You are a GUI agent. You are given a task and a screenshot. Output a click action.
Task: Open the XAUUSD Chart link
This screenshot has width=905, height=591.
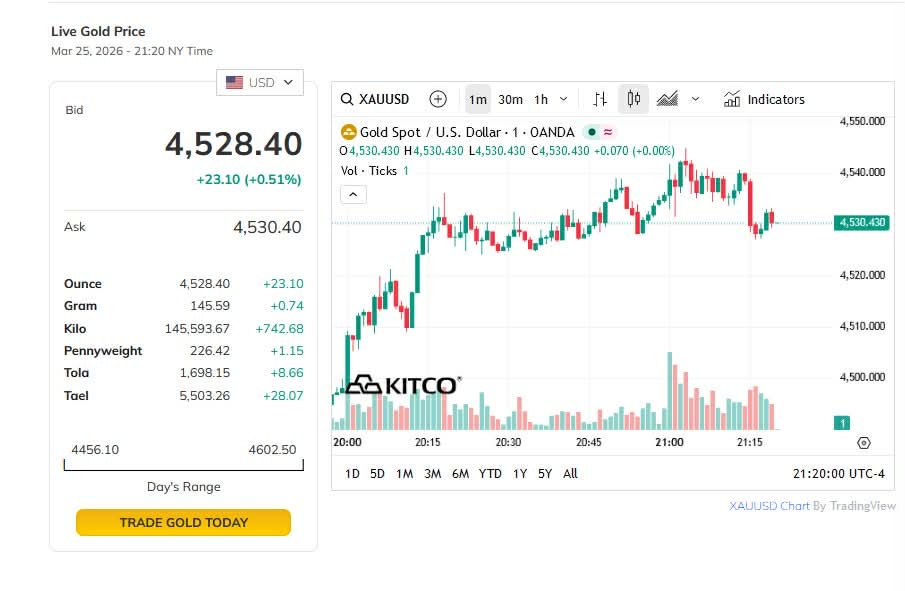click(x=769, y=506)
